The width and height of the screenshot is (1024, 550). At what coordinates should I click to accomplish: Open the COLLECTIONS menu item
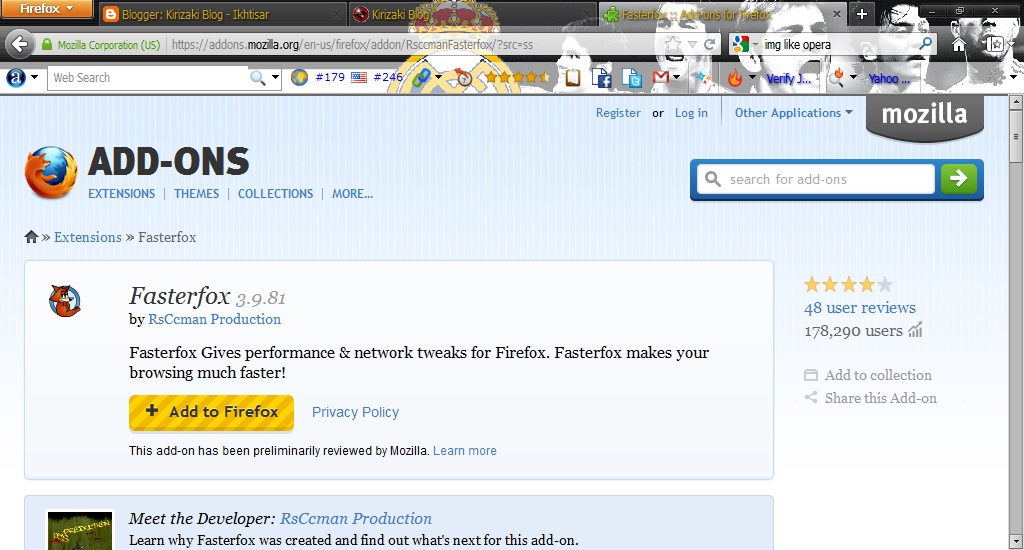point(276,194)
